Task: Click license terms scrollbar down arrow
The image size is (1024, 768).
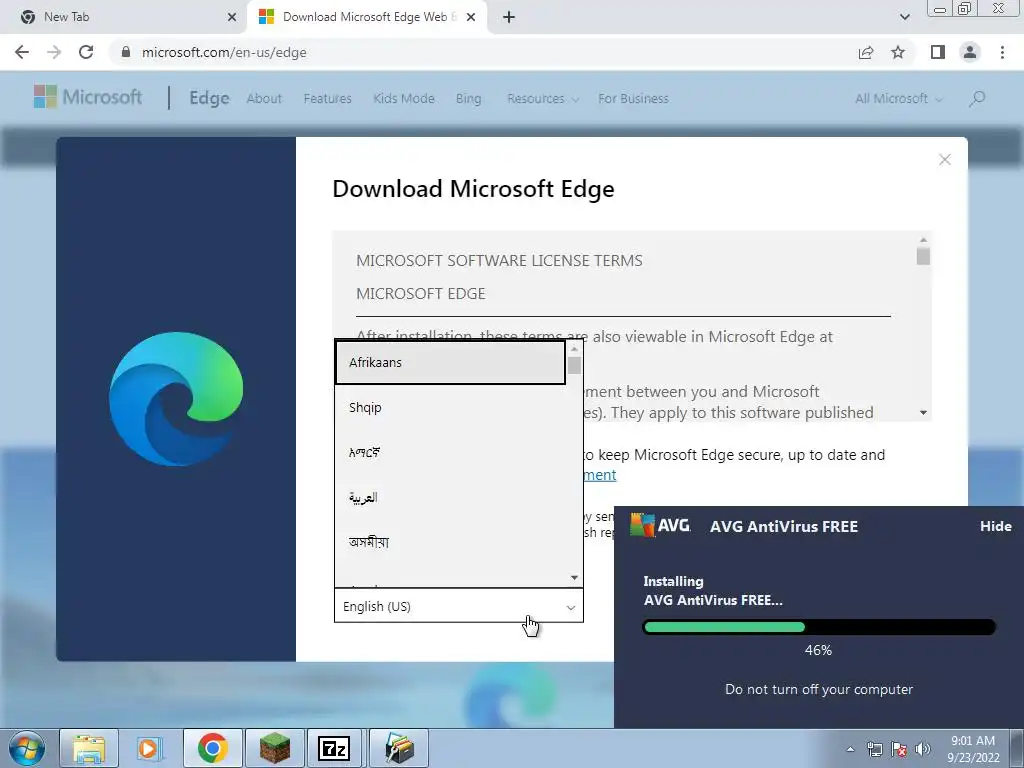Action: [x=923, y=413]
